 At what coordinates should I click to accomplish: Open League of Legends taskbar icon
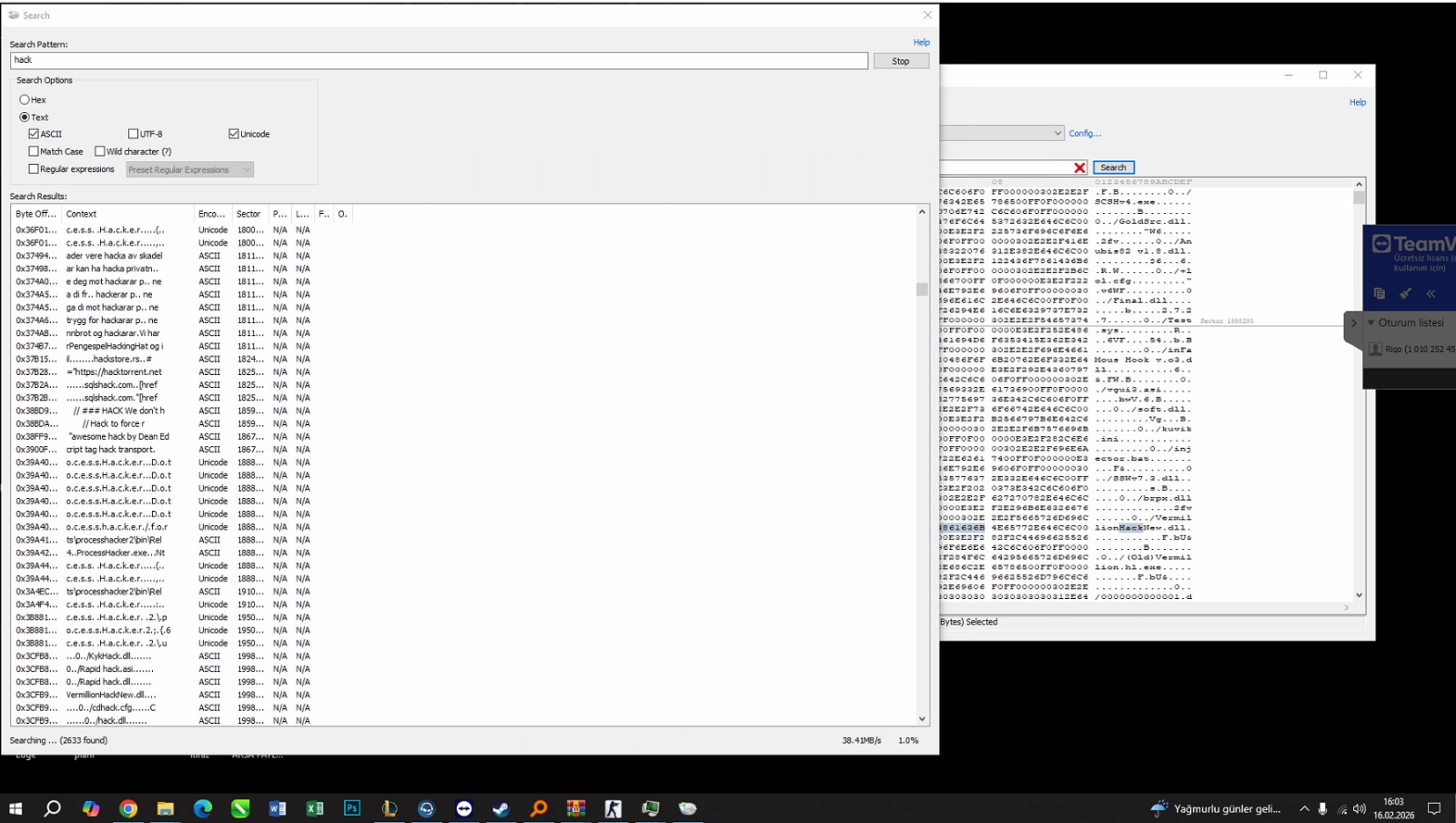pos(389,808)
